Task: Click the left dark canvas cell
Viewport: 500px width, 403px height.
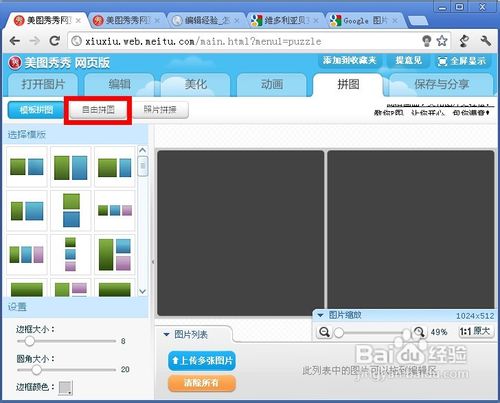Action: pyautogui.click(x=240, y=233)
